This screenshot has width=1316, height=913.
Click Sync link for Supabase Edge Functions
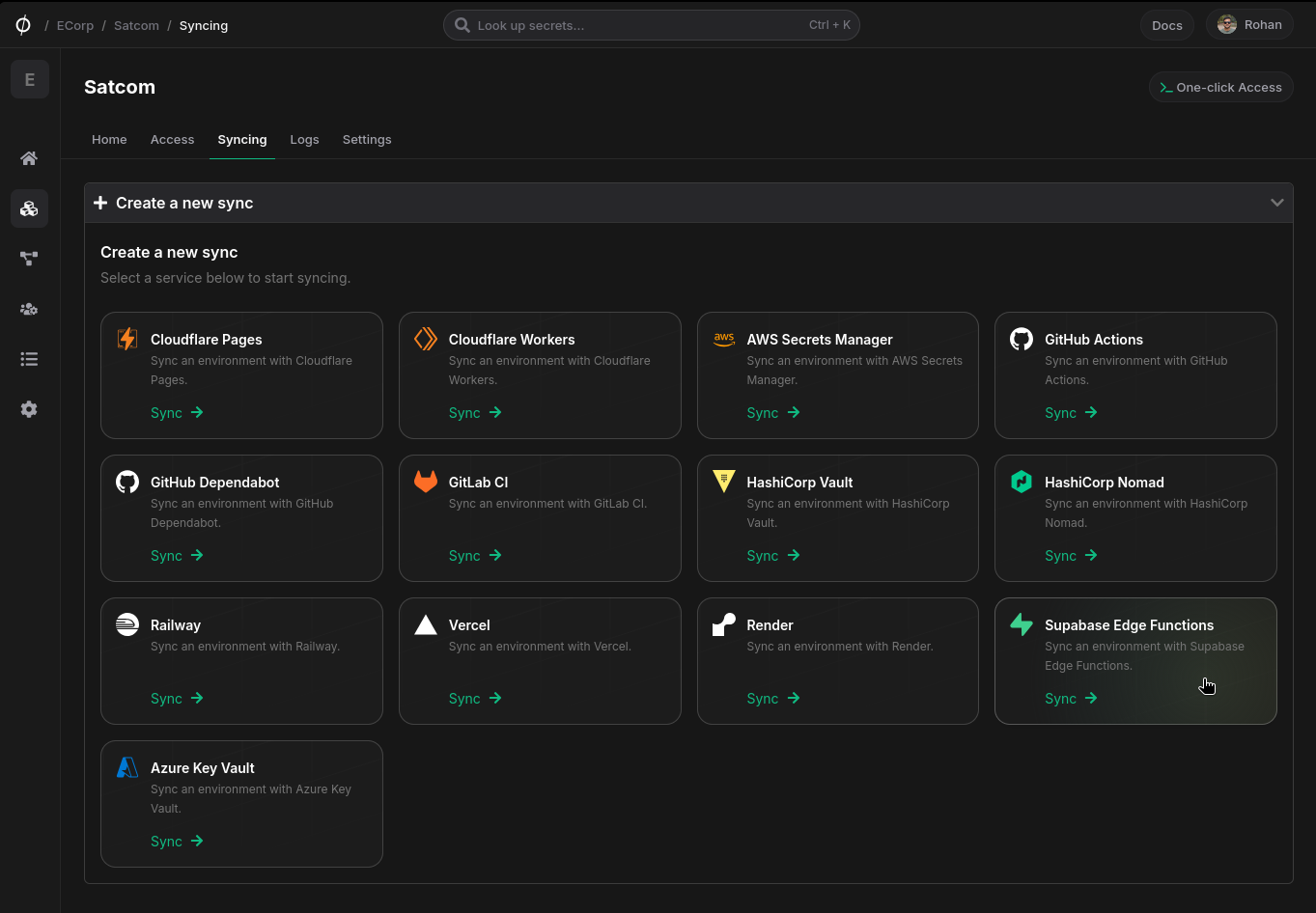[1071, 699]
